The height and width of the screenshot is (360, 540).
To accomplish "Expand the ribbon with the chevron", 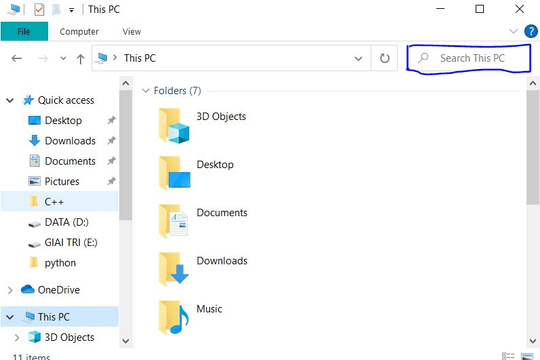I will point(513,31).
